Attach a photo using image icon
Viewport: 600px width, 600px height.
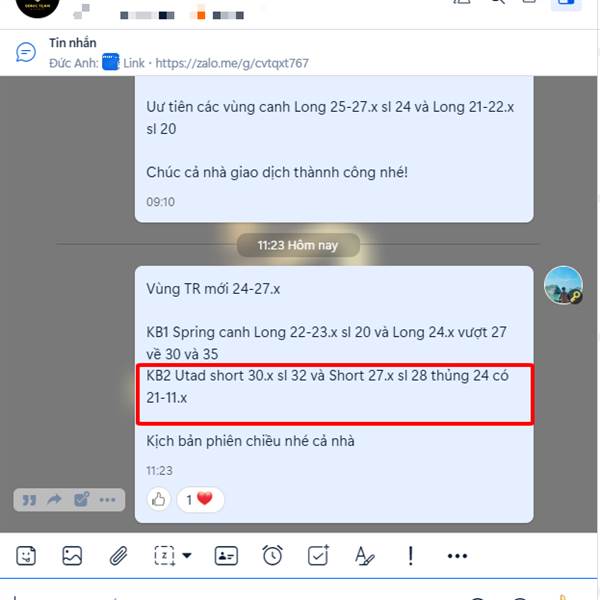click(72, 555)
